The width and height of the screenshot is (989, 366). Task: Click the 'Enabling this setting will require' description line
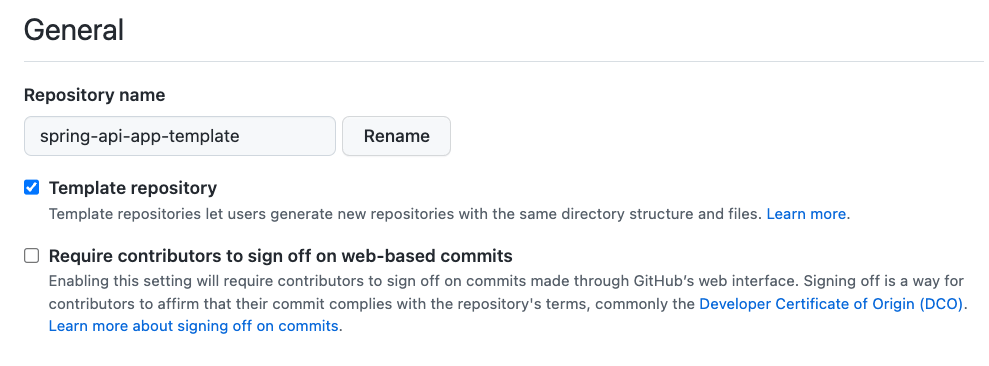(506, 281)
